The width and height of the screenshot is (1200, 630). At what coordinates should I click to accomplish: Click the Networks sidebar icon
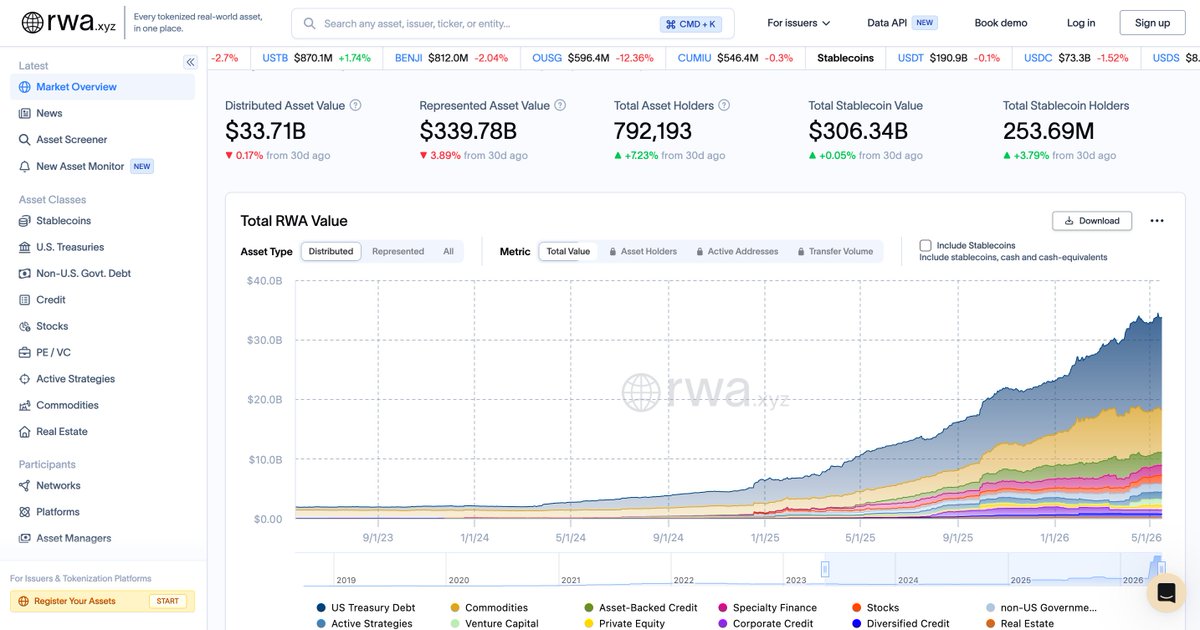(25, 485)
